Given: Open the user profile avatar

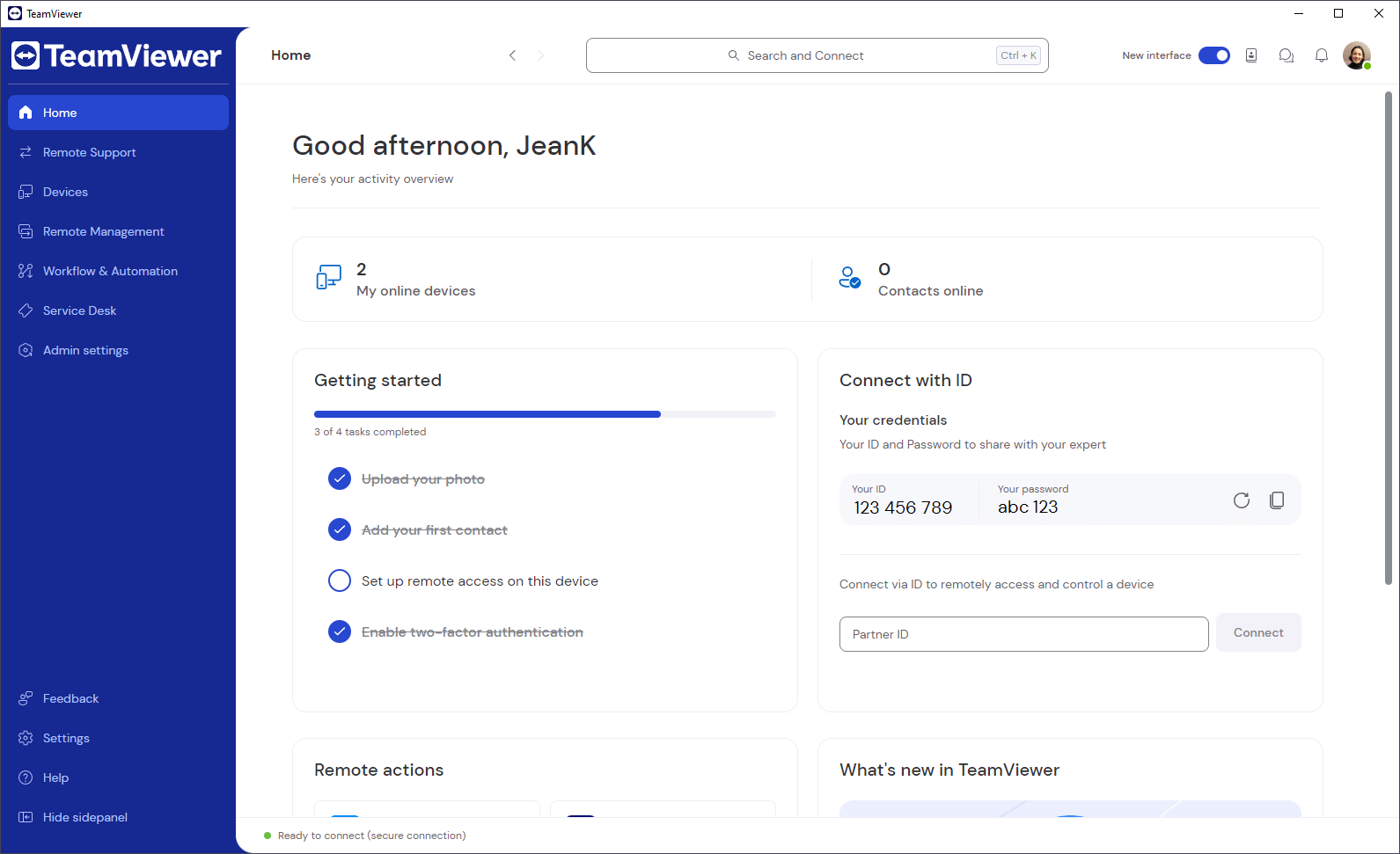Looking at the screenshot, I should (1356, 55).
